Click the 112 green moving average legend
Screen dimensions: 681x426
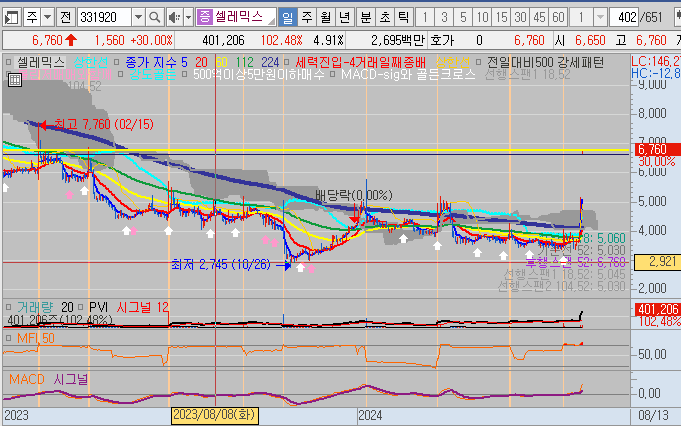click(245, 63)
